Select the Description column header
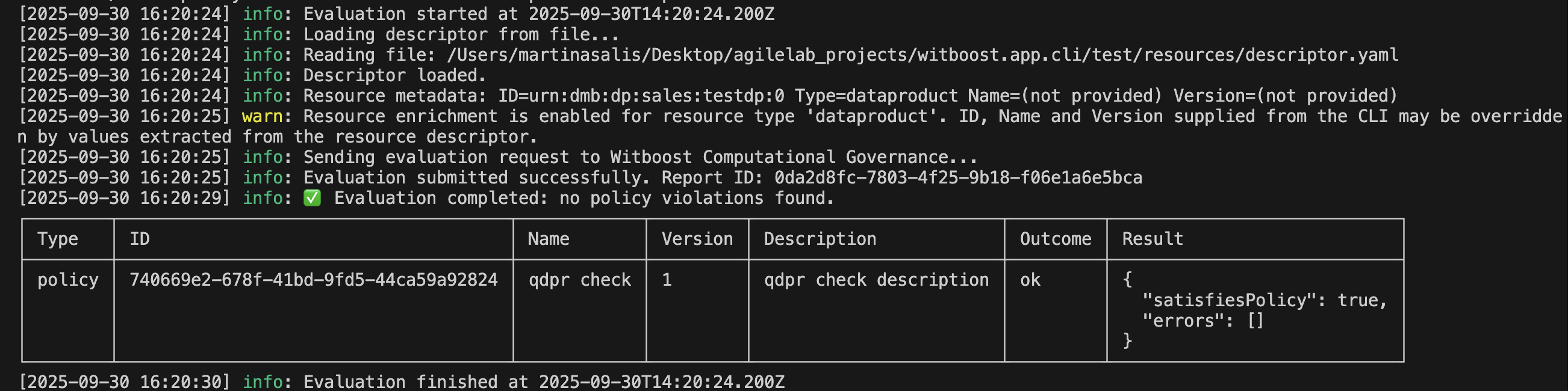1568x391 pixels. click(820, 239)
